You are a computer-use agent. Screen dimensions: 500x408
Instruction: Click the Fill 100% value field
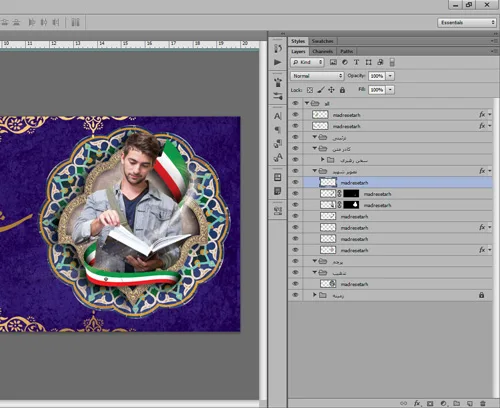[377, 90]
